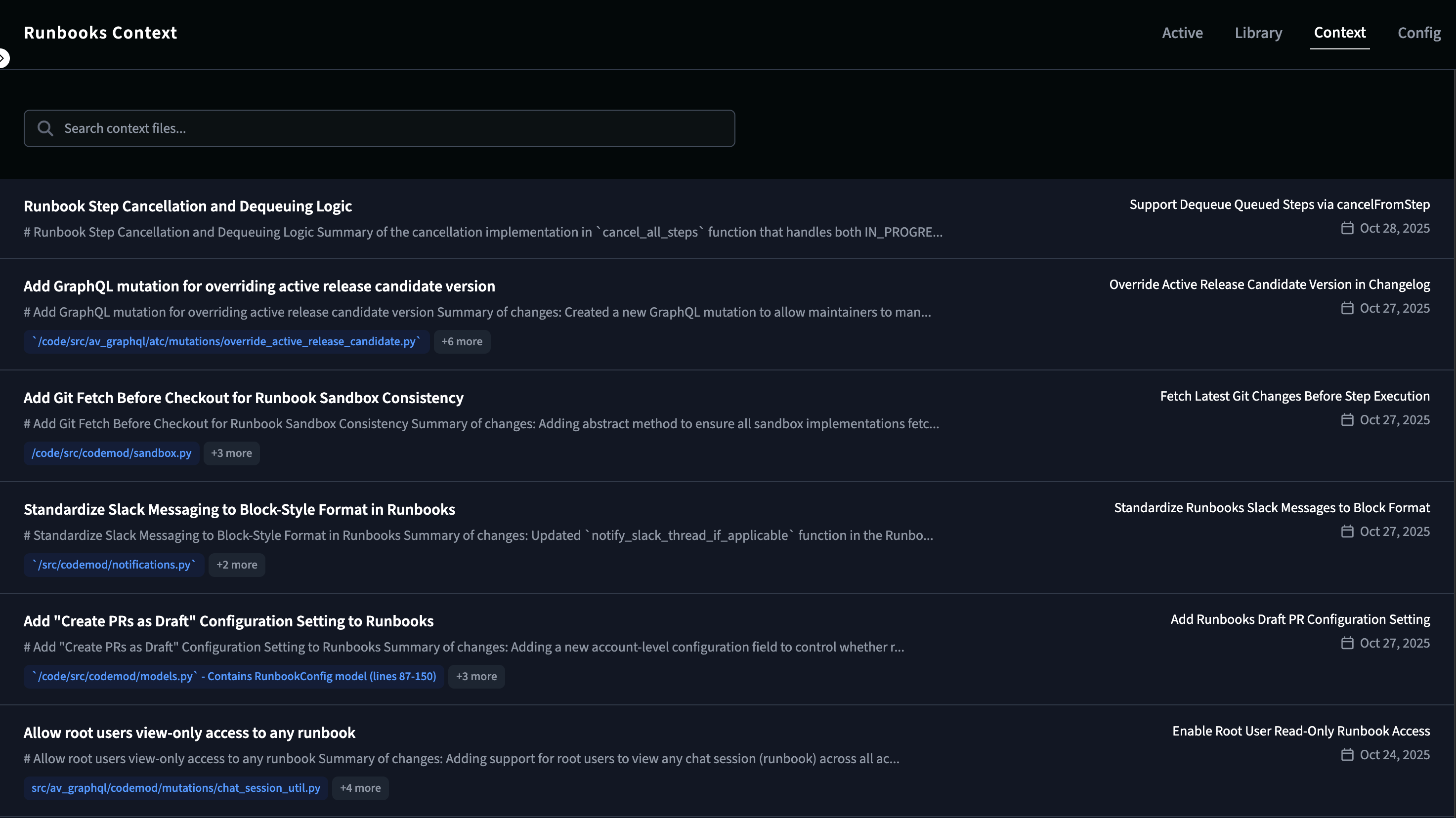
Task: Expand +4 more next to chat_session_util.py
Action: point(360,788)
